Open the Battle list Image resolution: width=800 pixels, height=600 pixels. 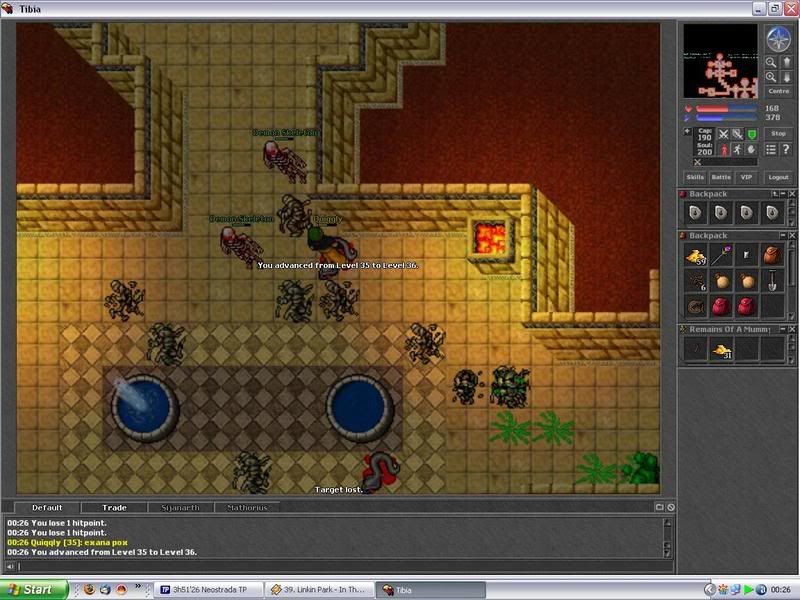(721, 177)
